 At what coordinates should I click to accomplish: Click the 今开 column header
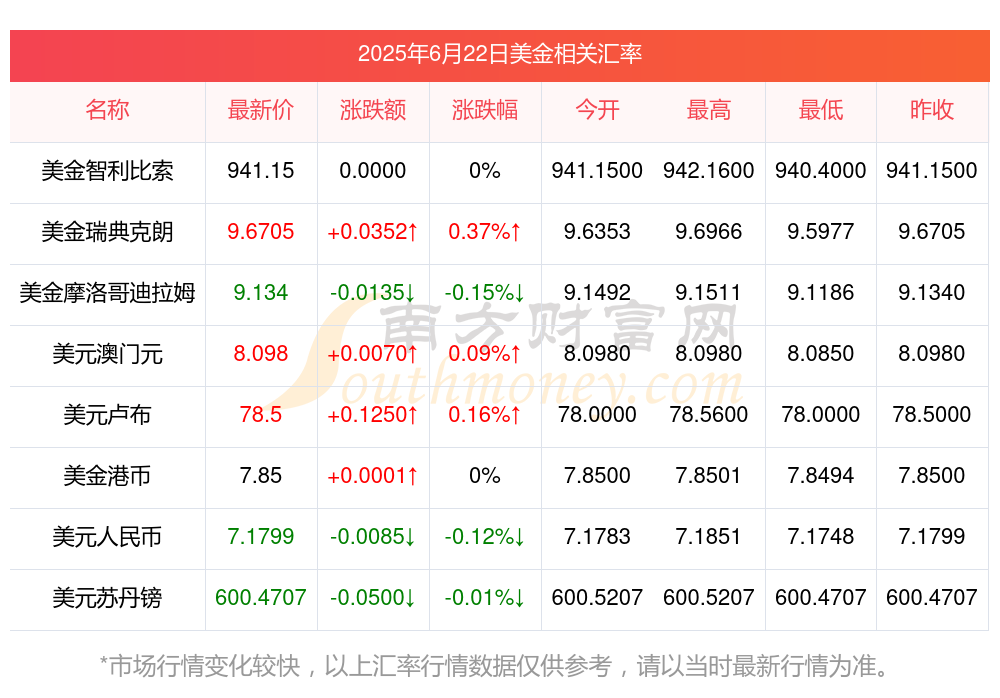click(x=597, y=110)
